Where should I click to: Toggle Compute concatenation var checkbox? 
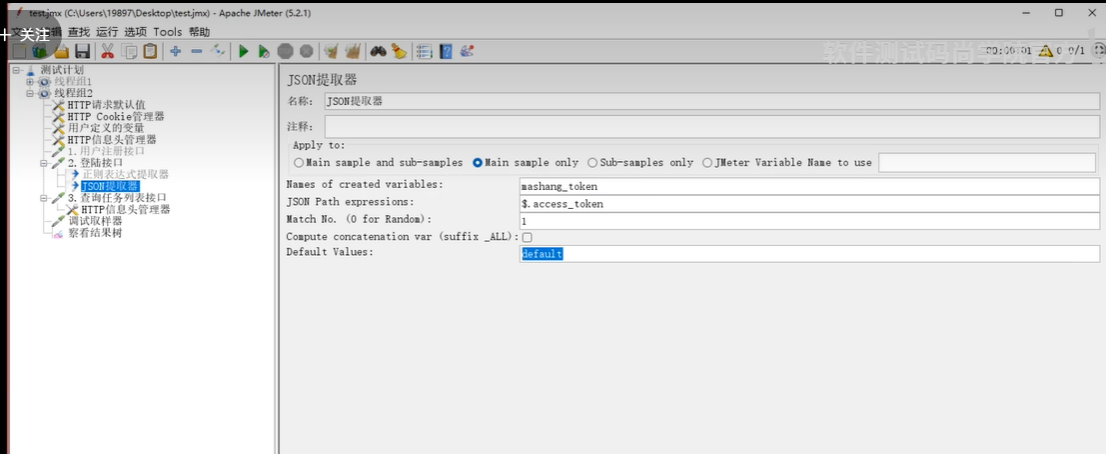pos(527,238)
